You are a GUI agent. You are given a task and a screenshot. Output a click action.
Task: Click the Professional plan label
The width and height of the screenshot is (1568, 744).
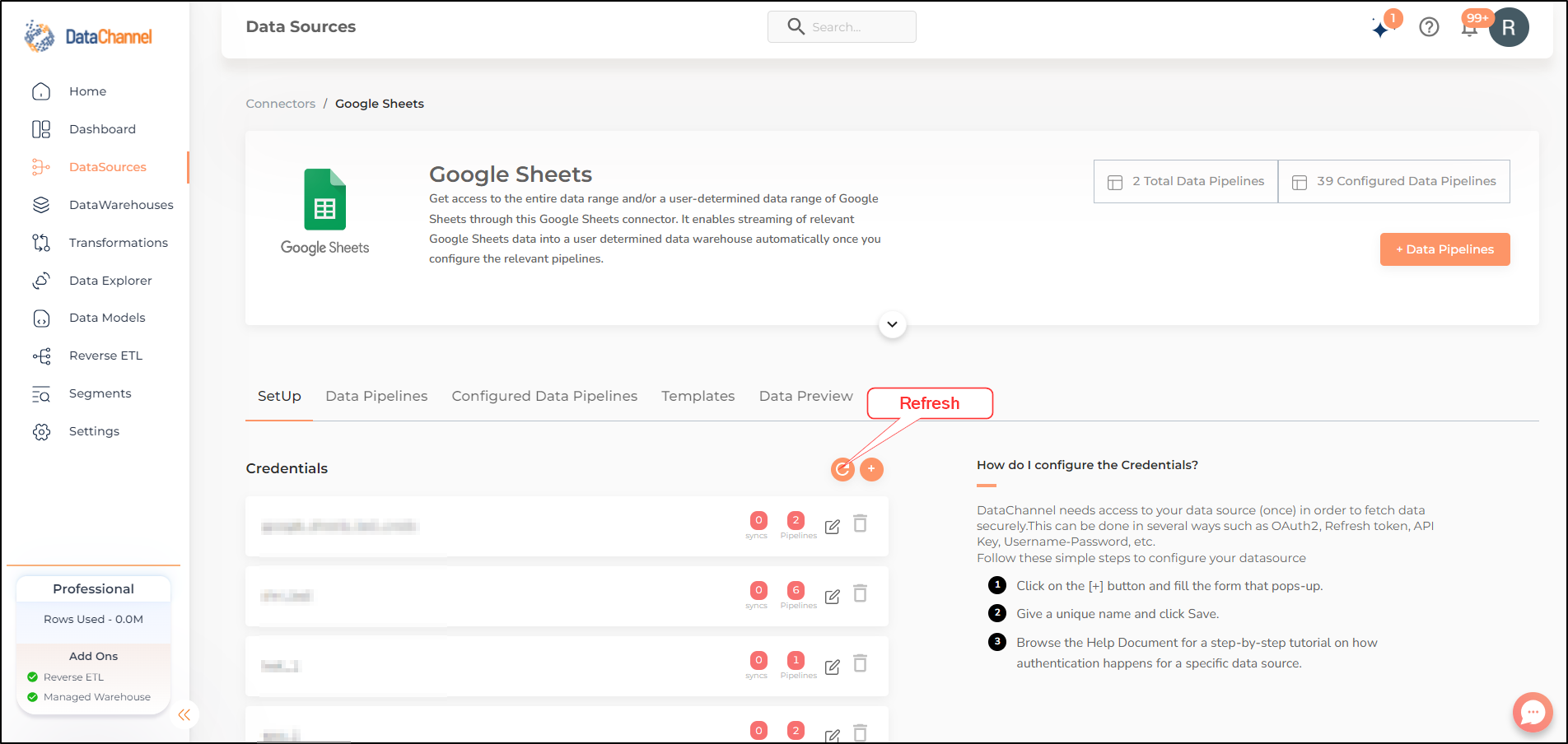click(x=93, y=589)
